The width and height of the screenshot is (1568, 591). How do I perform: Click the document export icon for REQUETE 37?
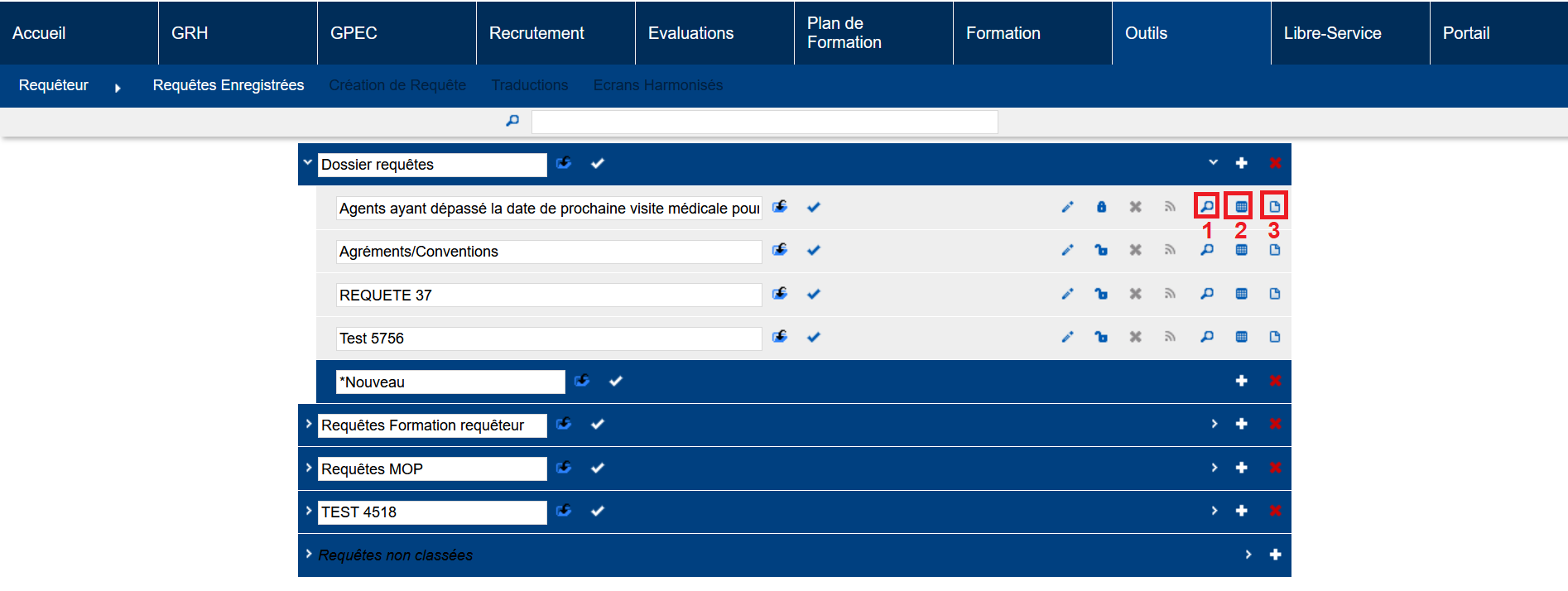[x=1274, y=294]
